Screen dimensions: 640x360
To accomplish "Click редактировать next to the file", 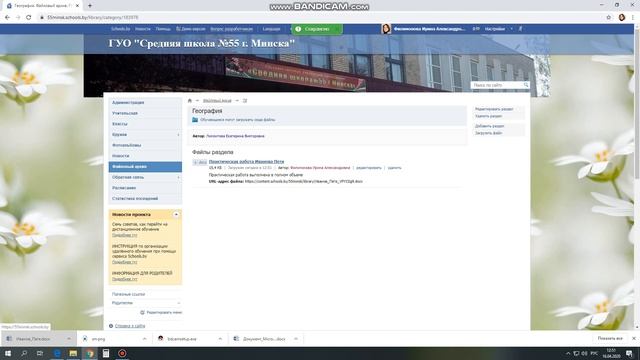I will (x=369, y=168).
